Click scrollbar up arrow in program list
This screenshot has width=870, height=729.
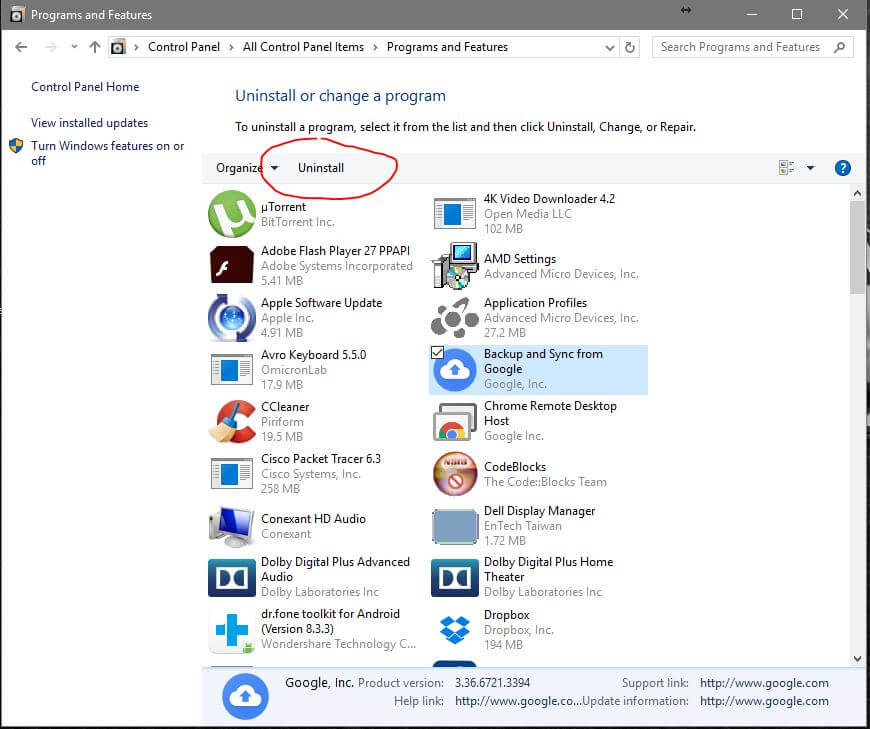pyautogui.click(x=857, y=193)
